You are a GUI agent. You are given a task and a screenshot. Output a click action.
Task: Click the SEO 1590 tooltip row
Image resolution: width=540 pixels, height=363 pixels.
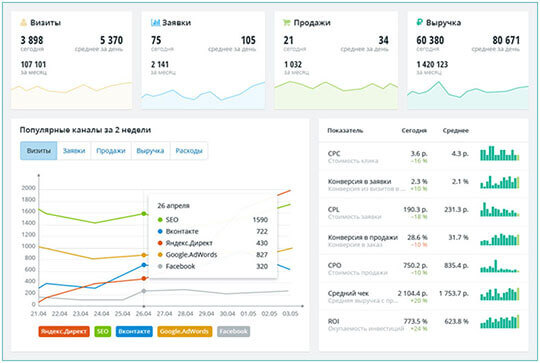(212, 220)
